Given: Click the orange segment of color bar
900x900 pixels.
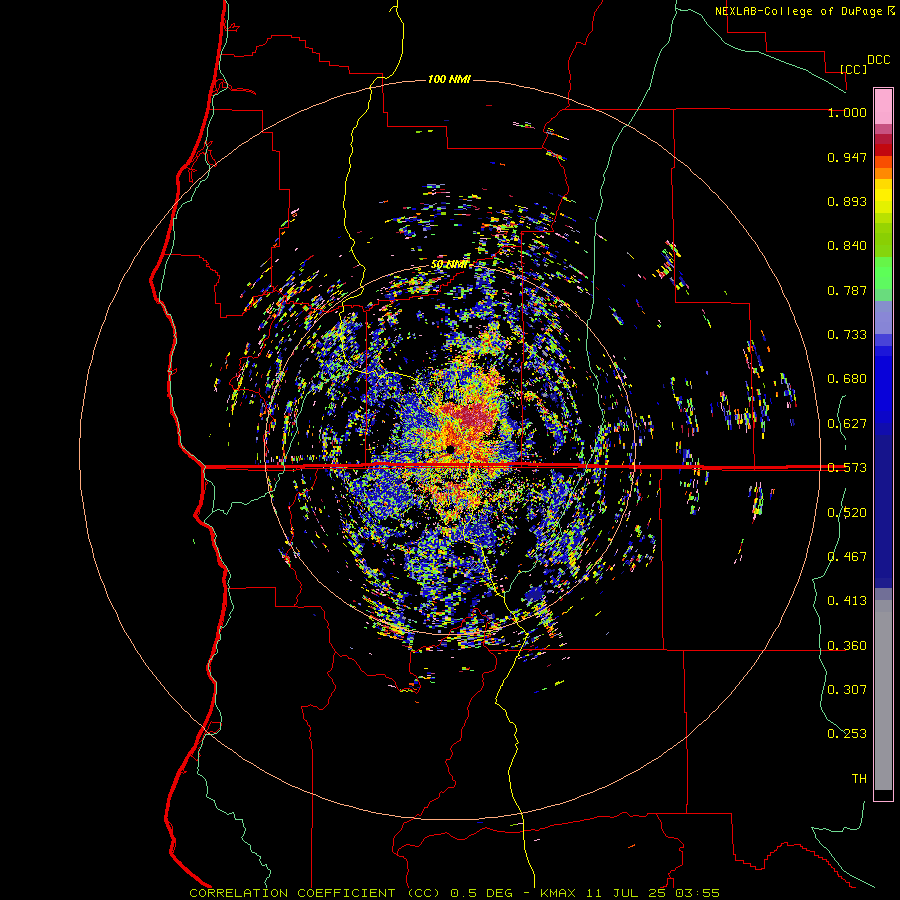Looking at the screenshot, I should (x=883, y=173).
